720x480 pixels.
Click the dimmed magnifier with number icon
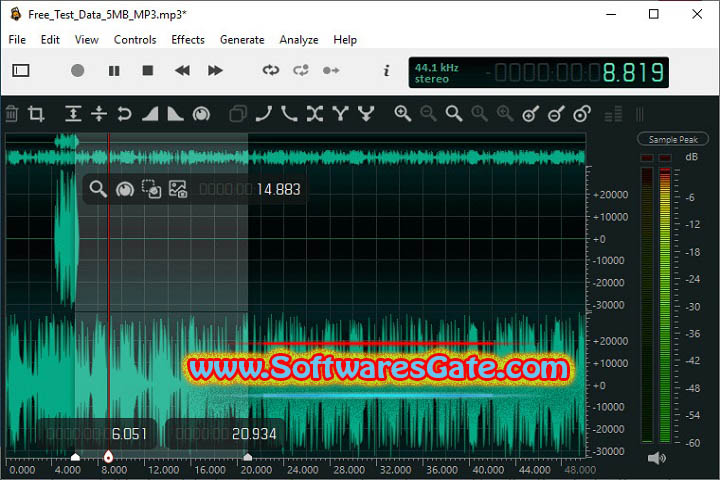point(479,113)
